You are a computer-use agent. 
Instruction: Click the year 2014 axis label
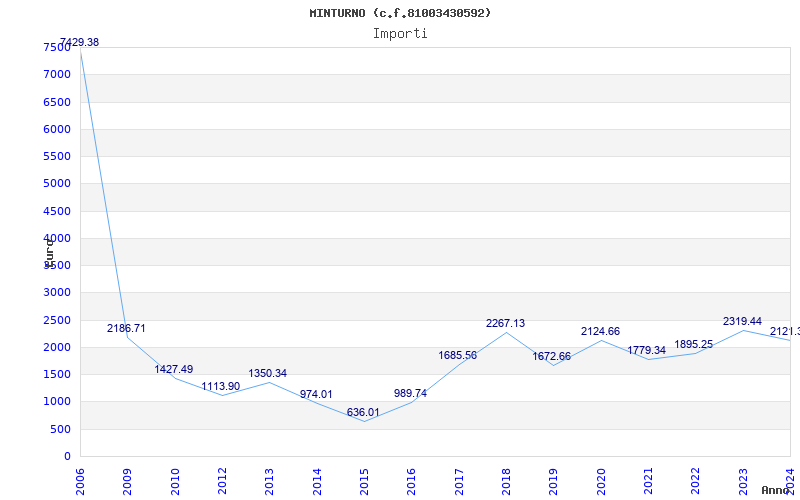[317, 482]
